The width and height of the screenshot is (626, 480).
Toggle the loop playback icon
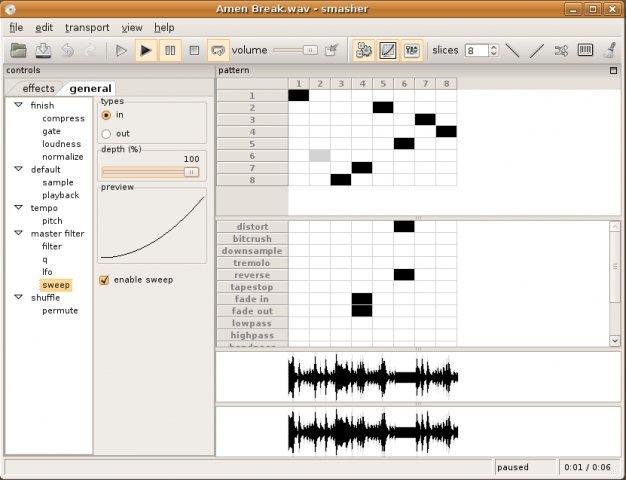(x=218, y=50)
